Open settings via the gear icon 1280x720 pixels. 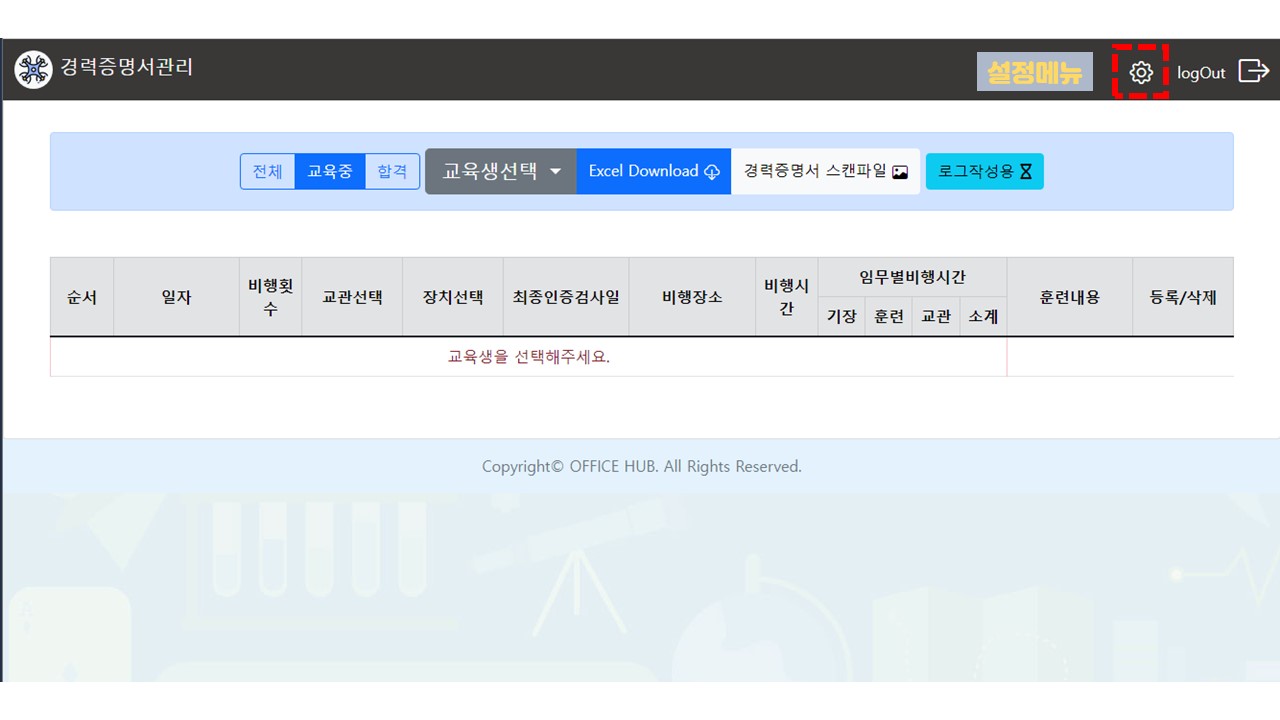pos(1141,72)
